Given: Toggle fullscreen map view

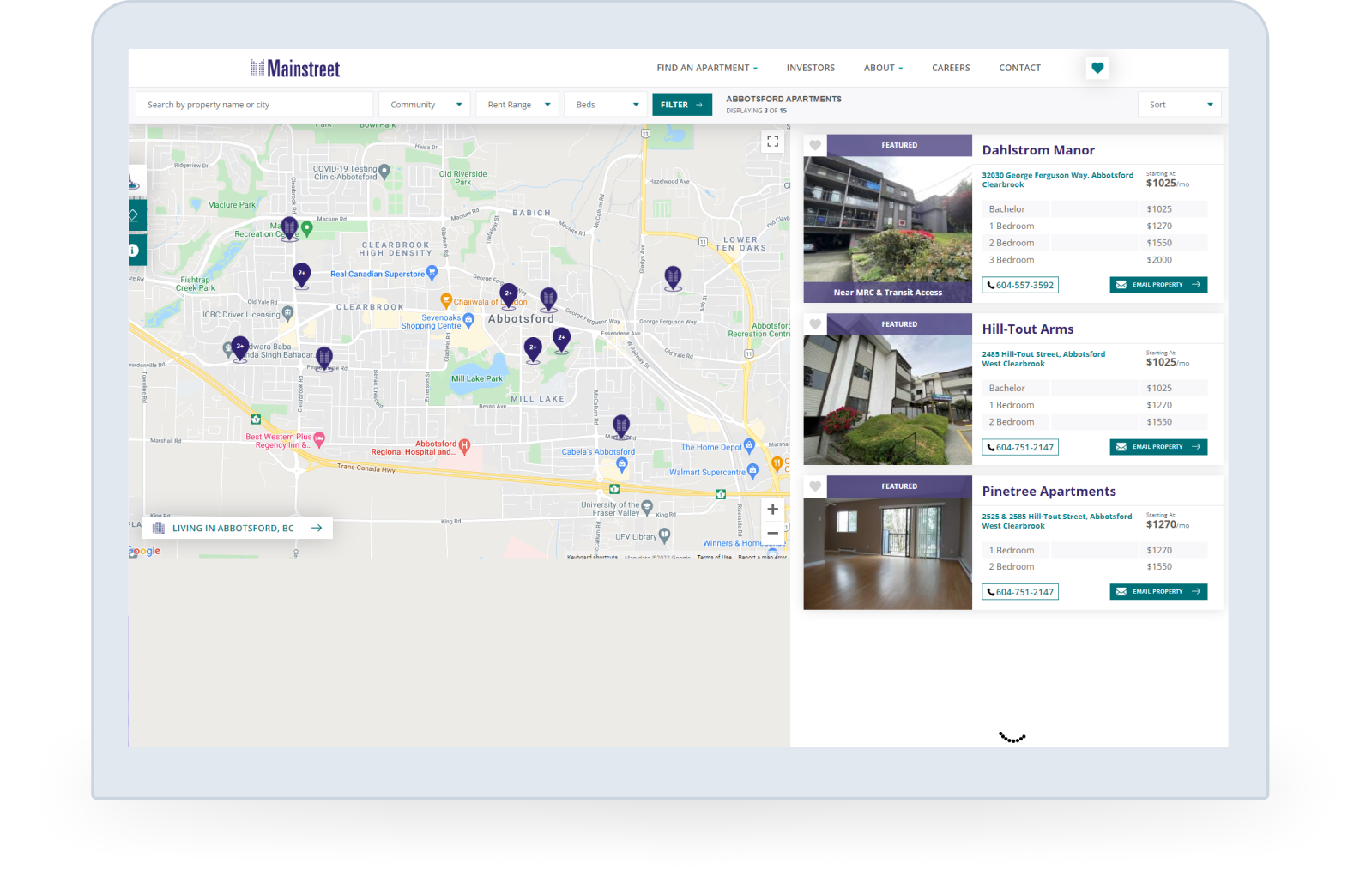Looking at the screenshot, I should [772, 142].
